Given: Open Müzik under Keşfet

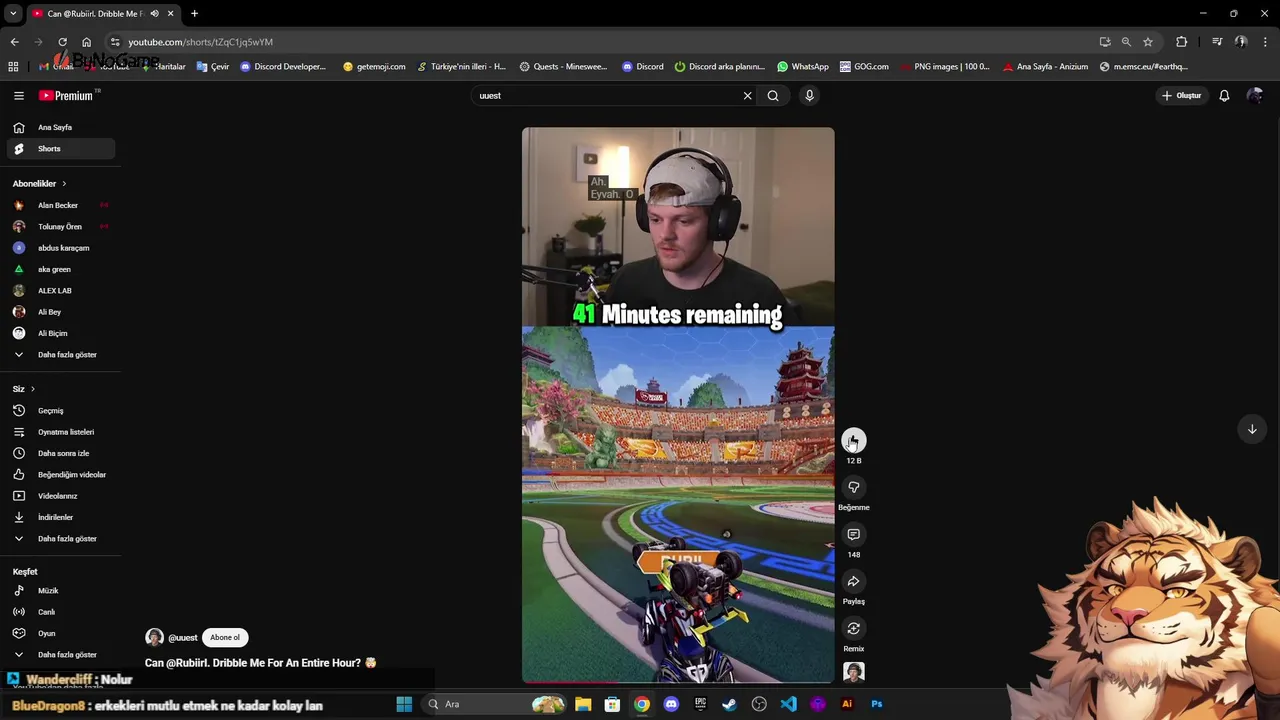Looking at the screenshot, I should tap(61, 591).
